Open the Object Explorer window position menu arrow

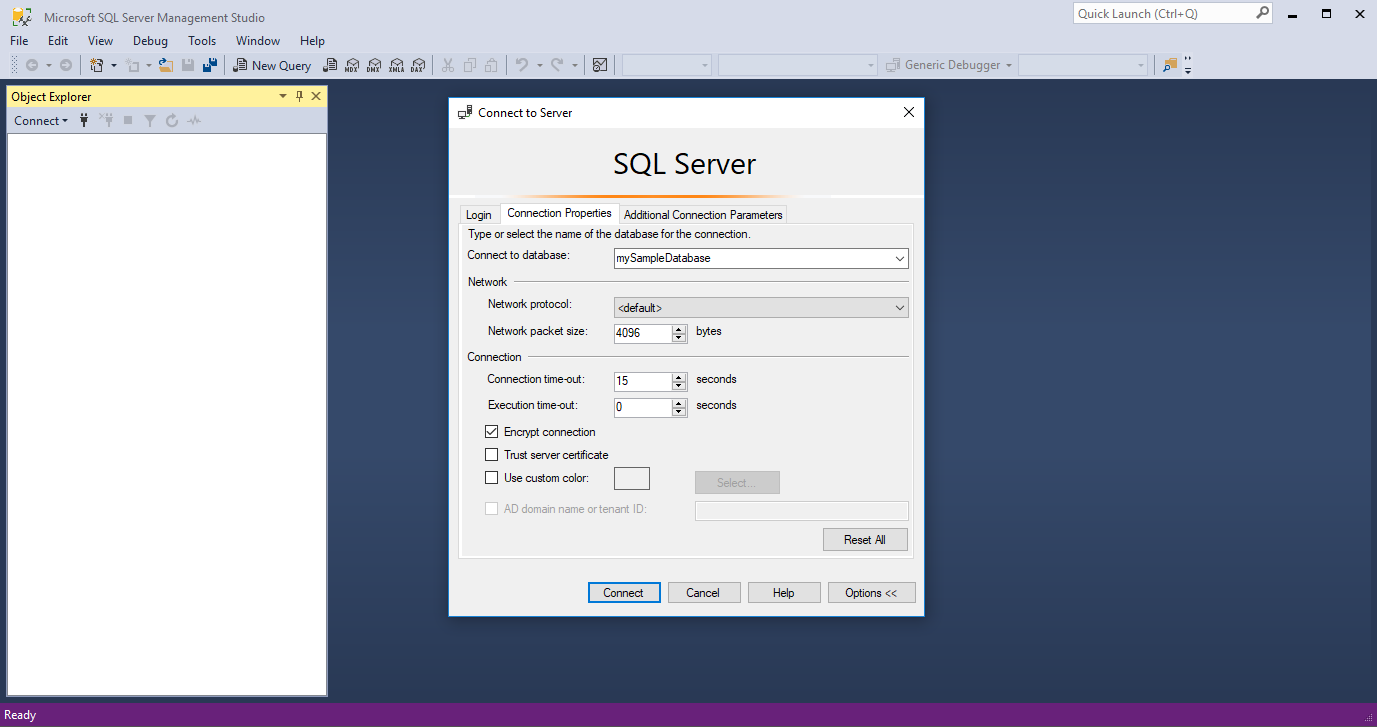[283, 96]
